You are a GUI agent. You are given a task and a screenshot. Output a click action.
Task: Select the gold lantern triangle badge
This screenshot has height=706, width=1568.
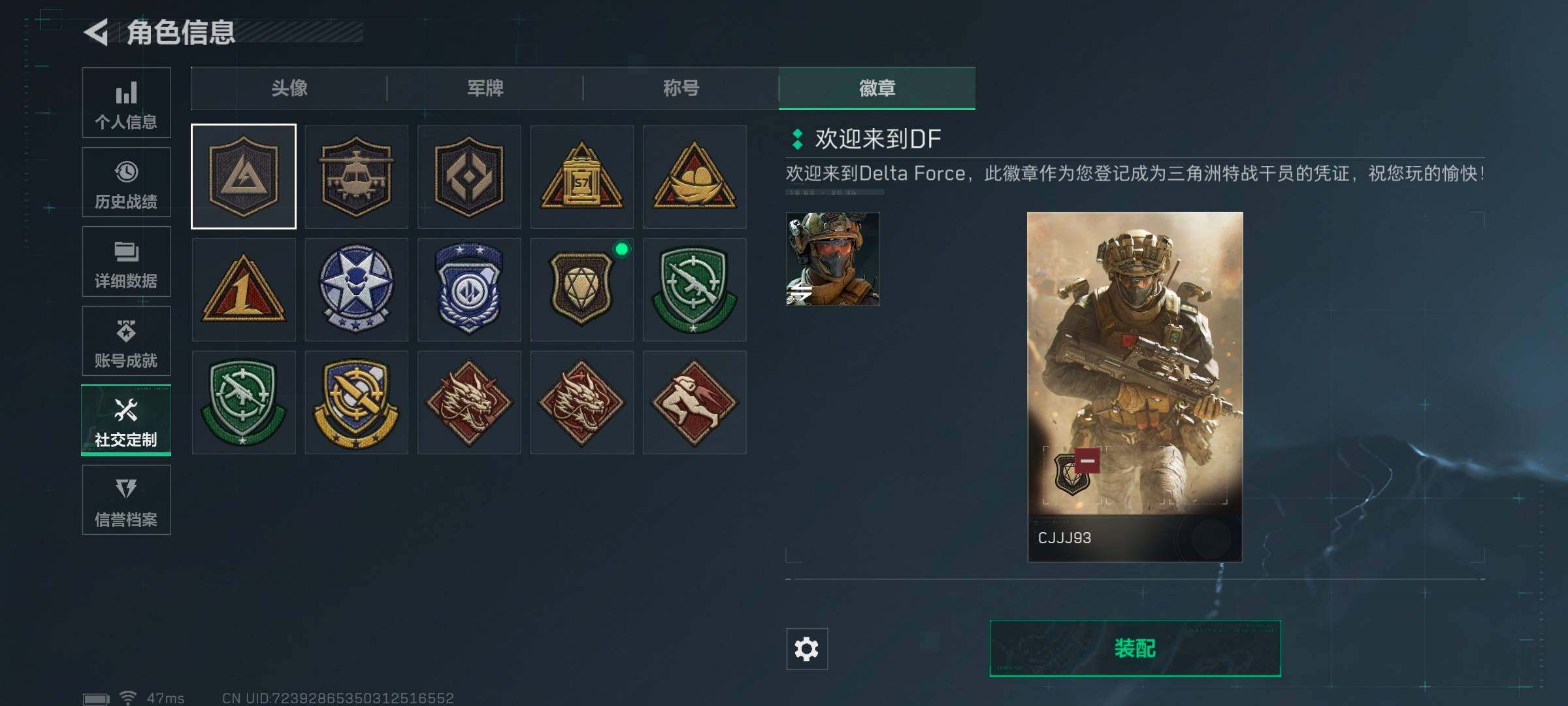[x=581, y=176]
